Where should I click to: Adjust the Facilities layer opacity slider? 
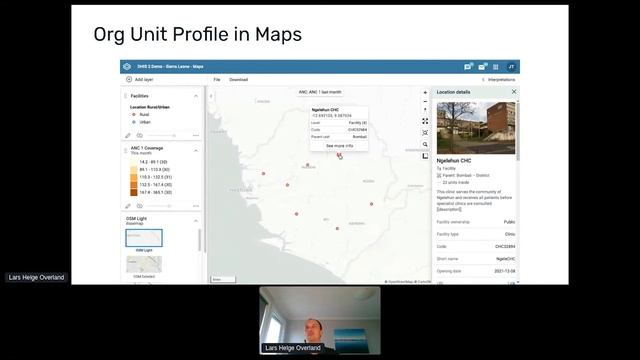coord(162,135)
